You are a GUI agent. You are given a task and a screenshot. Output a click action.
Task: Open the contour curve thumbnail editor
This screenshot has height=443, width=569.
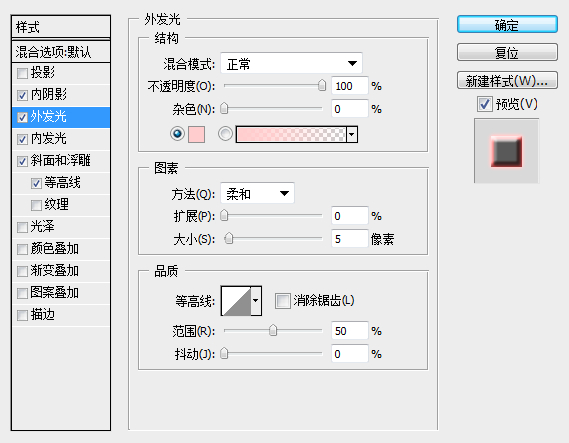236,301
